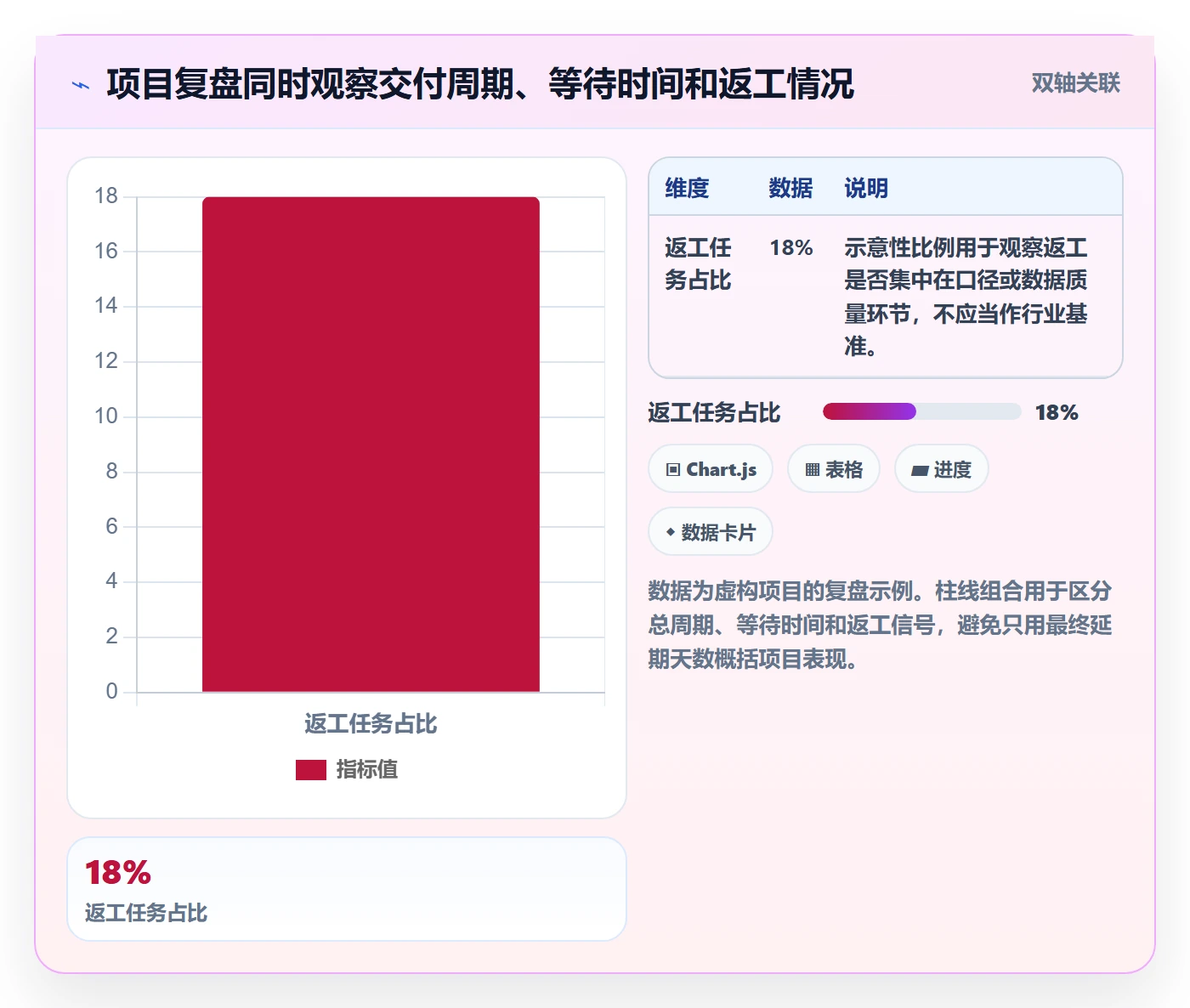Click the 说明 table column header
The height and width of the screenshot is (1008, 1190).
(x=866, y=189)
